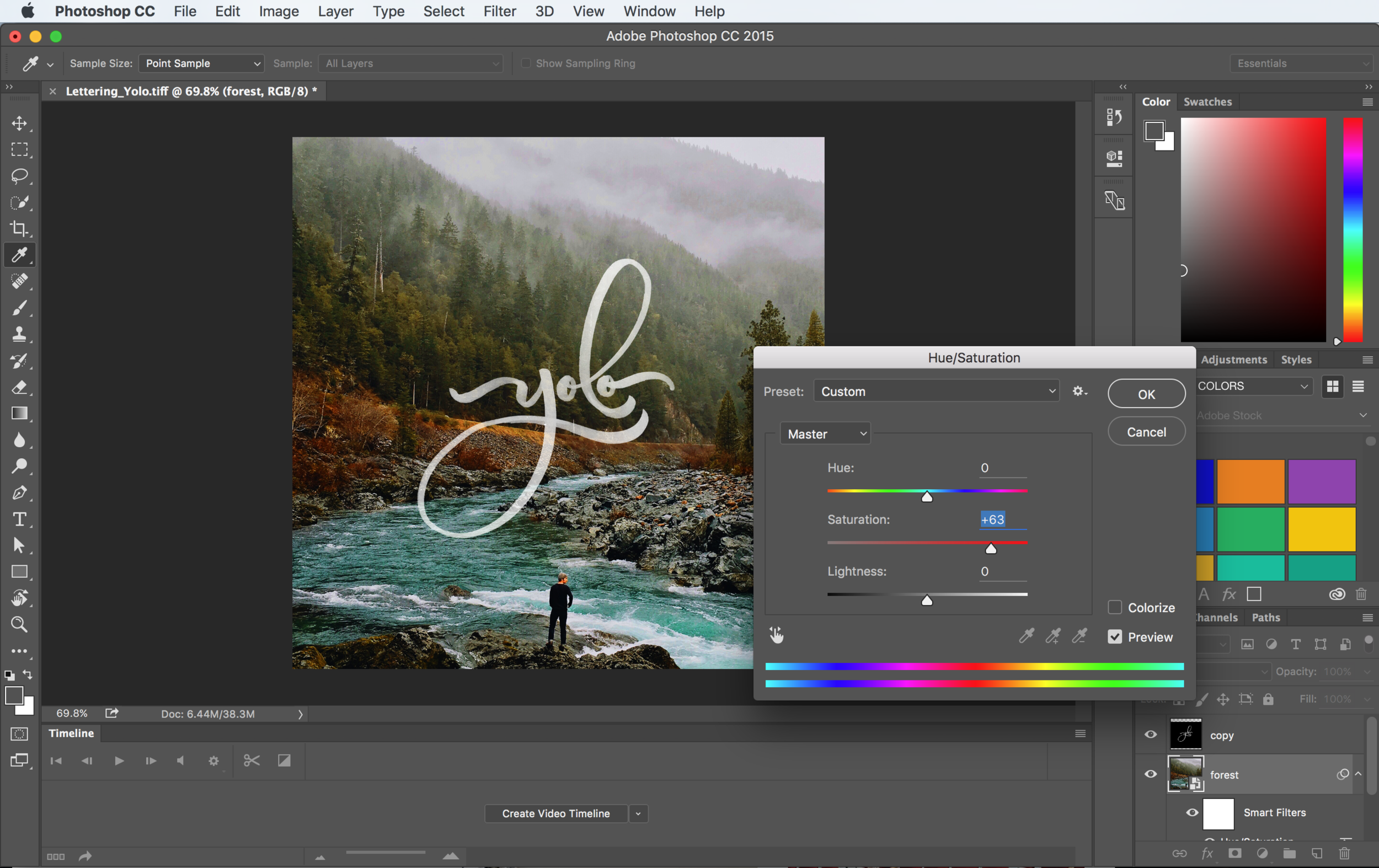
Task: Click the Lightness value field
Action: tap(1003, 571)
